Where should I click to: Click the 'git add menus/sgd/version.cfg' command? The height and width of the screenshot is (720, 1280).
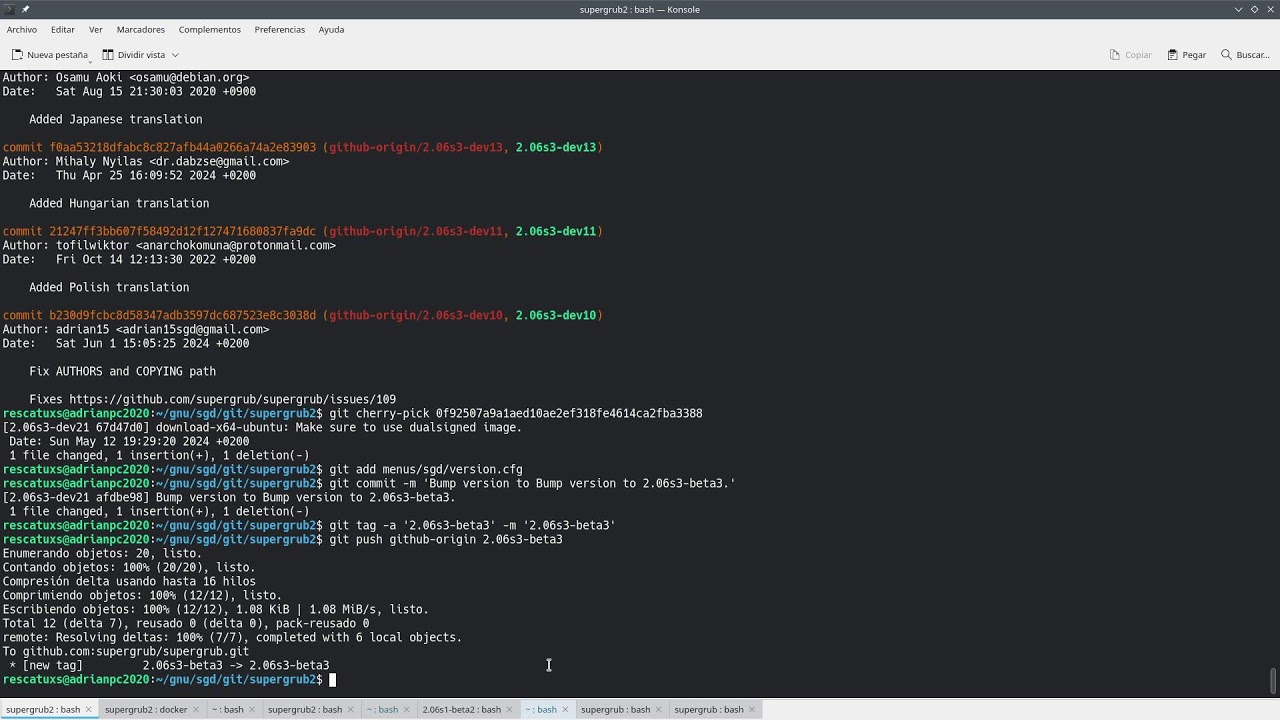(x=426, y=469)
